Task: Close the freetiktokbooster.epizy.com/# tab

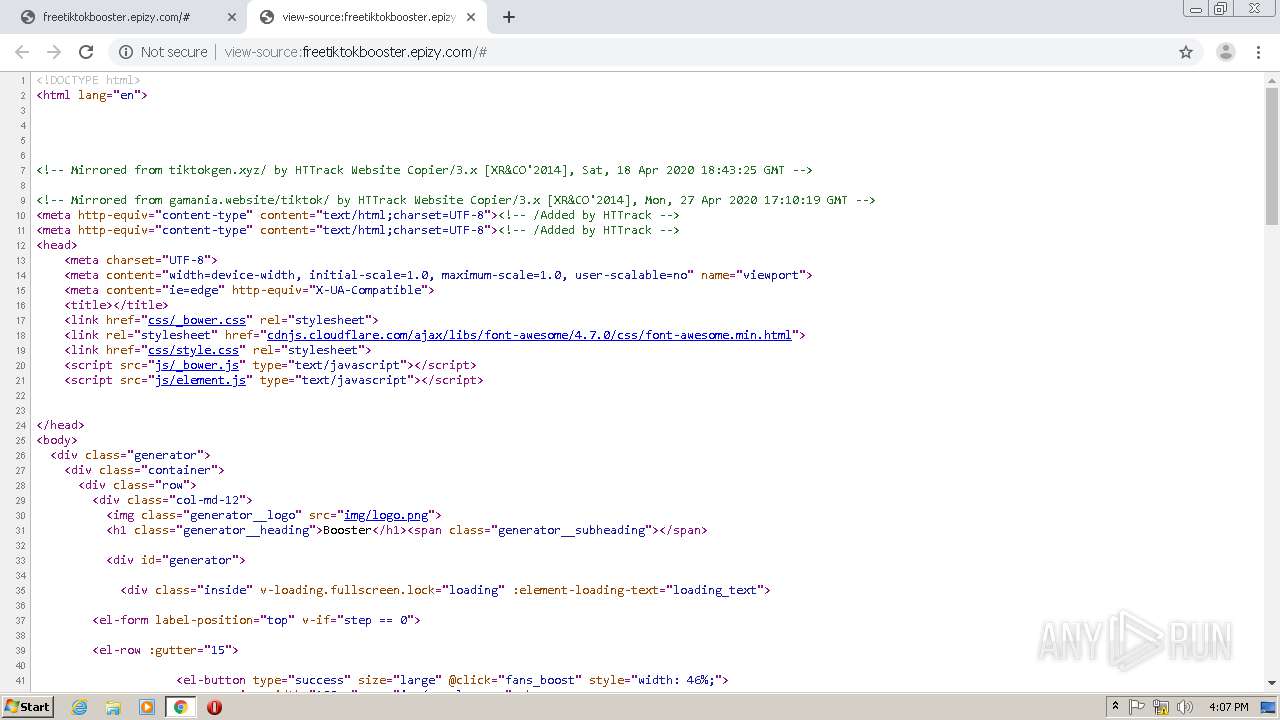Action: click(232, 17)
